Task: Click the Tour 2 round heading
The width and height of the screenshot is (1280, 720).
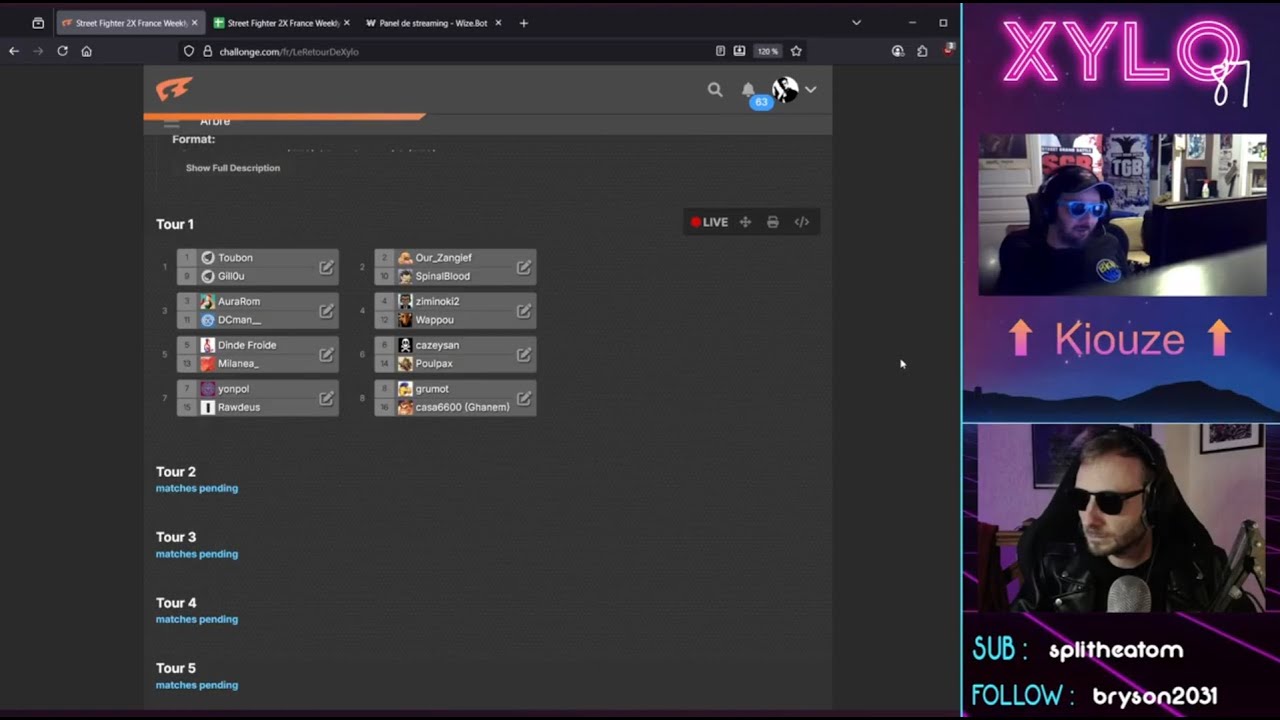Action: [176, 472]
